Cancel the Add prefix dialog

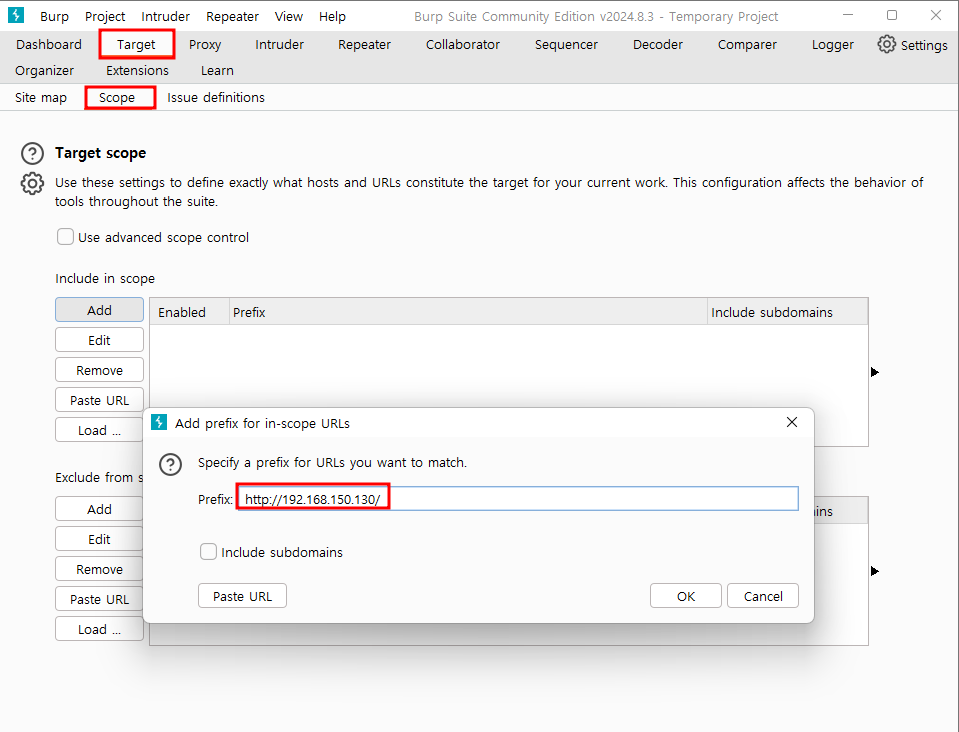pos(763,596)
